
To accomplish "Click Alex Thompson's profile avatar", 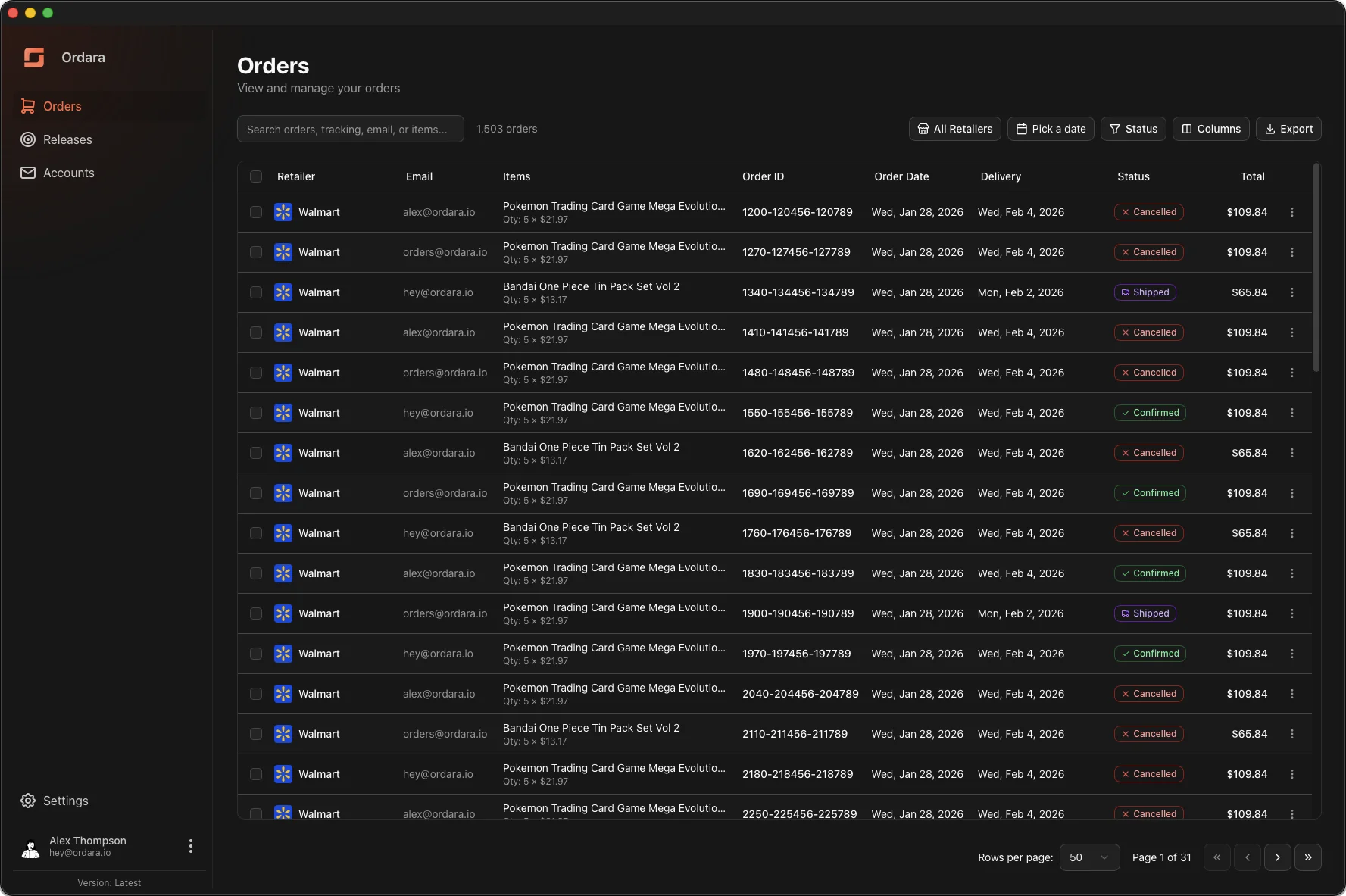I will click(x=30, y=847).
